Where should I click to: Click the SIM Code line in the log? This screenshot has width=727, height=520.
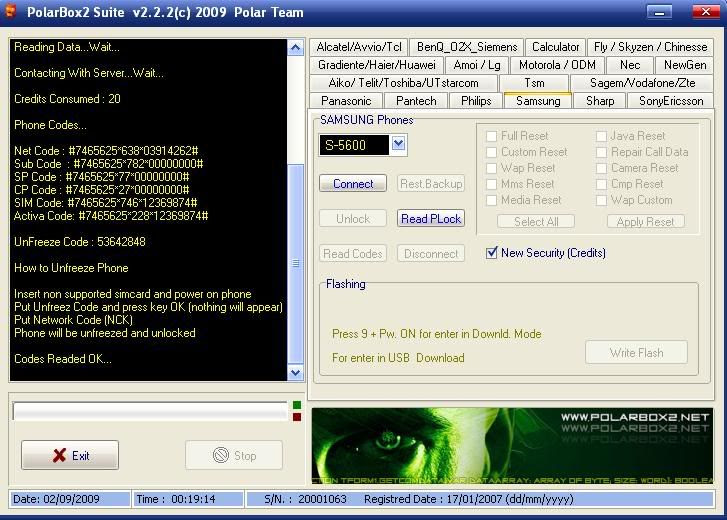pyautogui.click(x=106, y=203)
